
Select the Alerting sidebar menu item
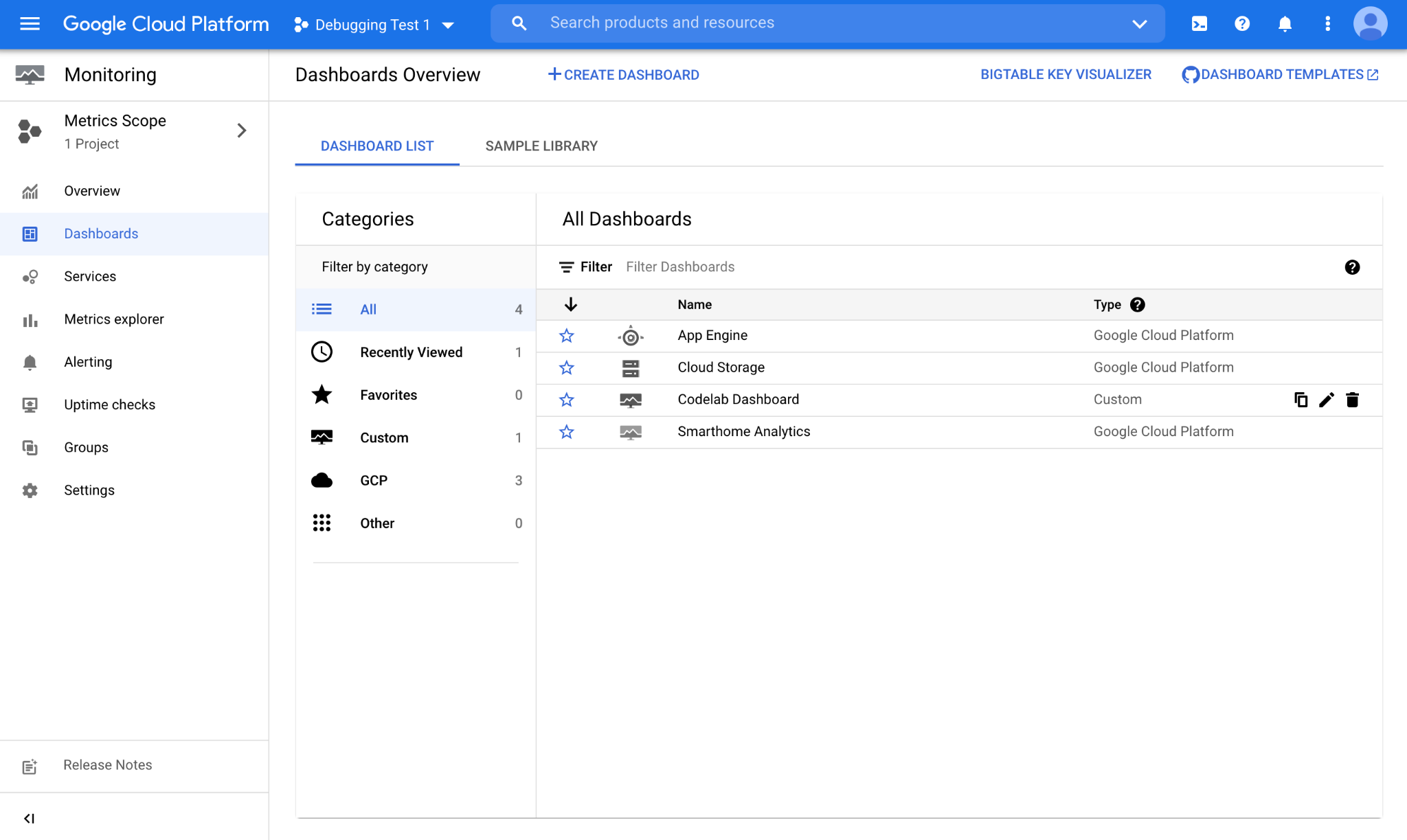88,362
